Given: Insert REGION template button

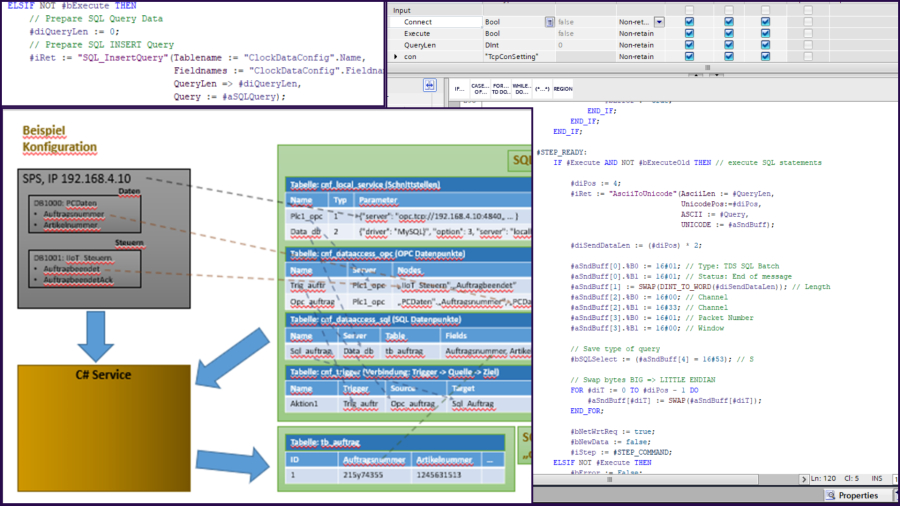Looking at the screenshot, I should coord(563,88).
